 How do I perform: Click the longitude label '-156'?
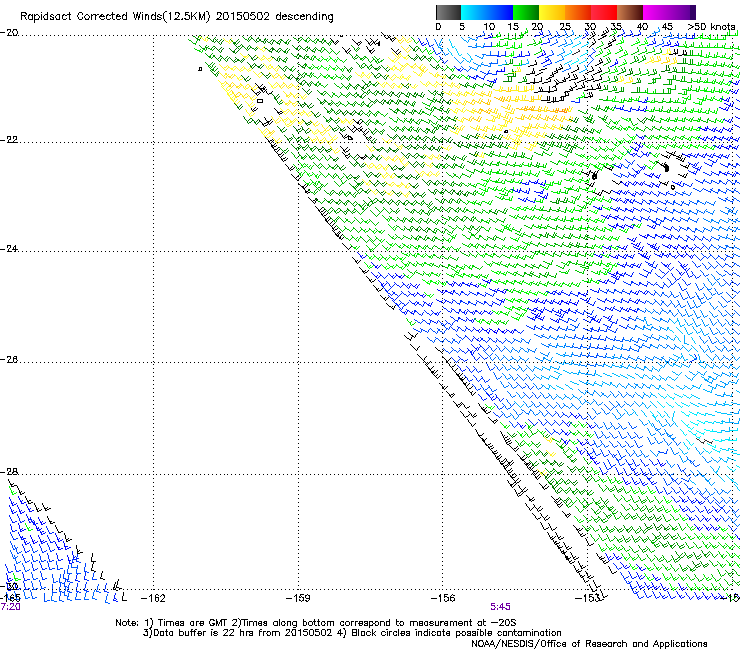[x=443, y=598]
